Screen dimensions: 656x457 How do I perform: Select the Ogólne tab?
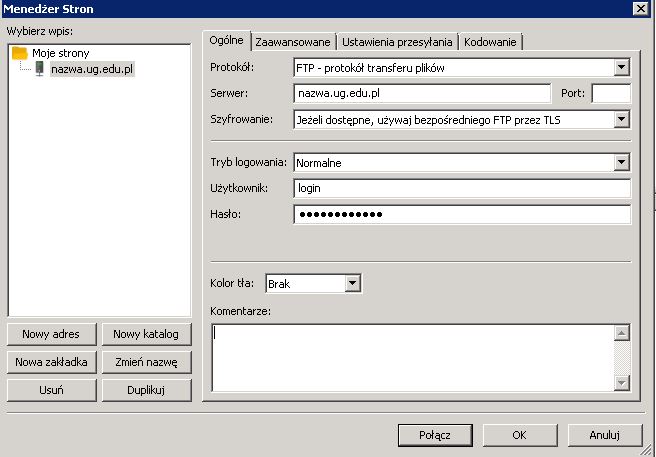(x=225, y=40)
